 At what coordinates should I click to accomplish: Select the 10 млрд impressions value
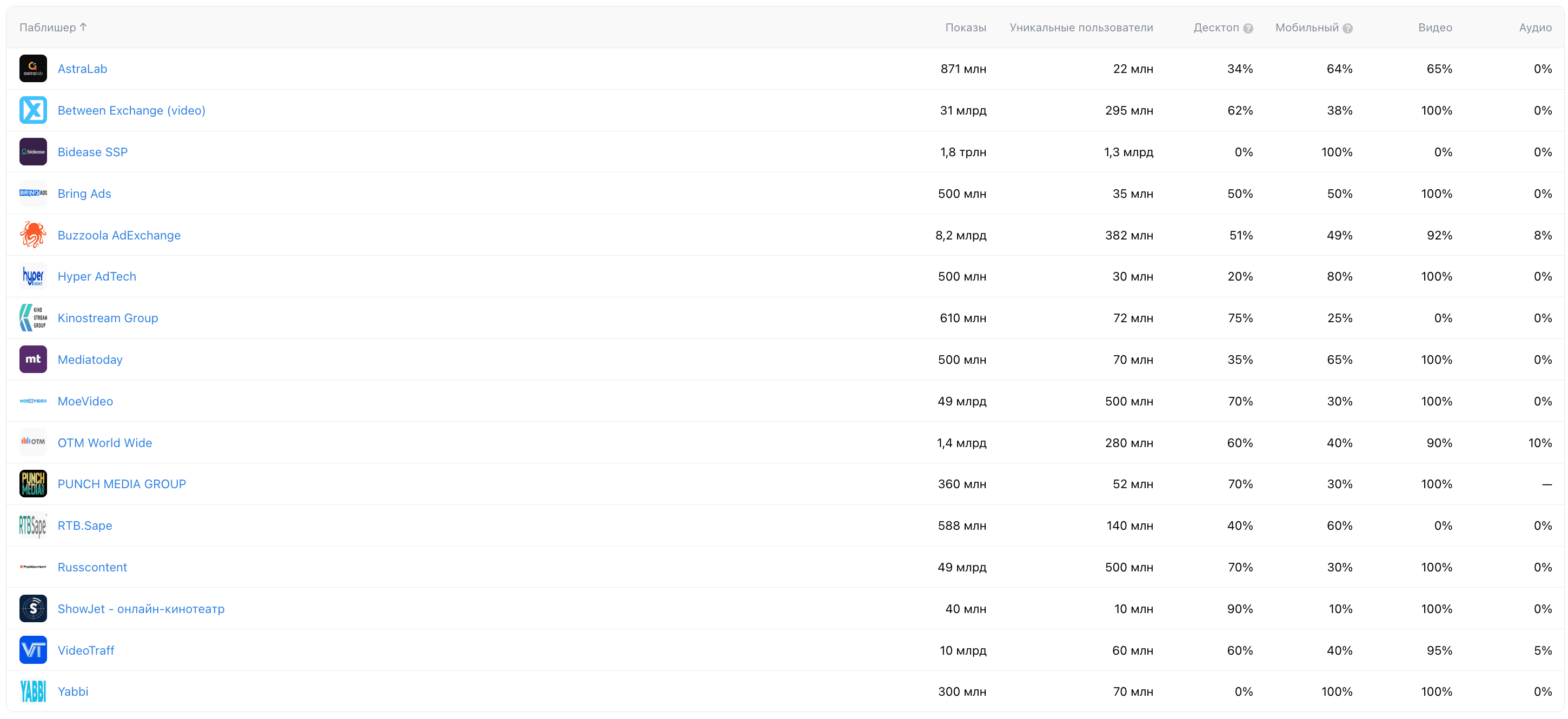(x=963, y=650)
